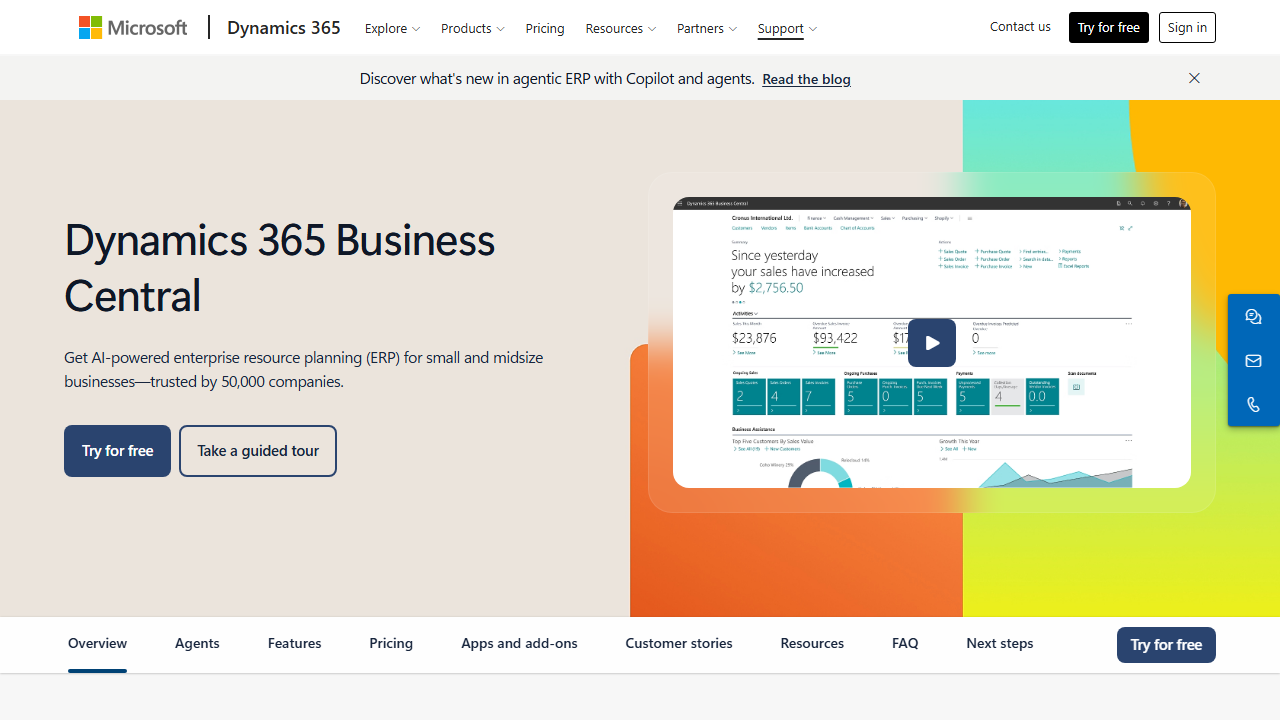Expand the Products dropdown

pos(472,28)
